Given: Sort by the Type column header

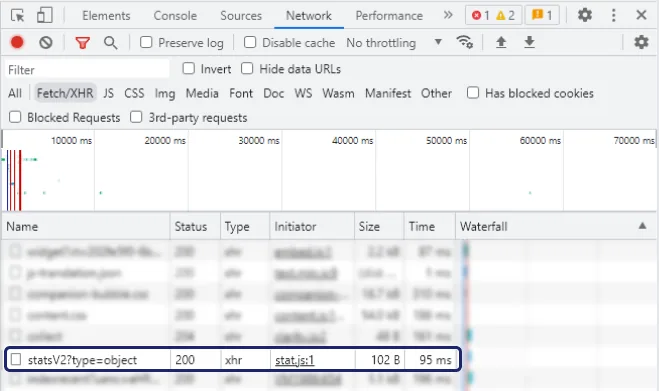Looking at the screenshot, I should coord(245,227).
